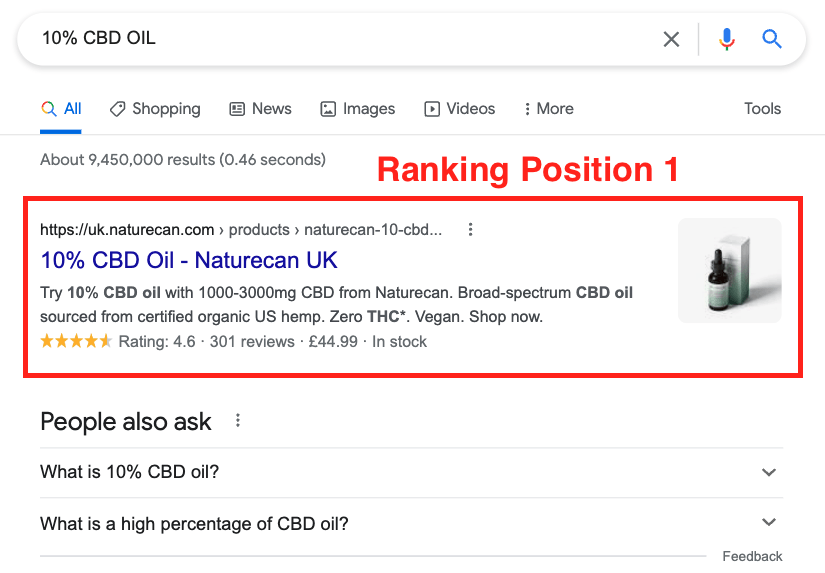The height and width of the screenshot is (573, 825).
Task: Open the three-dot menu beside the naturecan URL
Action: point(470,229)
